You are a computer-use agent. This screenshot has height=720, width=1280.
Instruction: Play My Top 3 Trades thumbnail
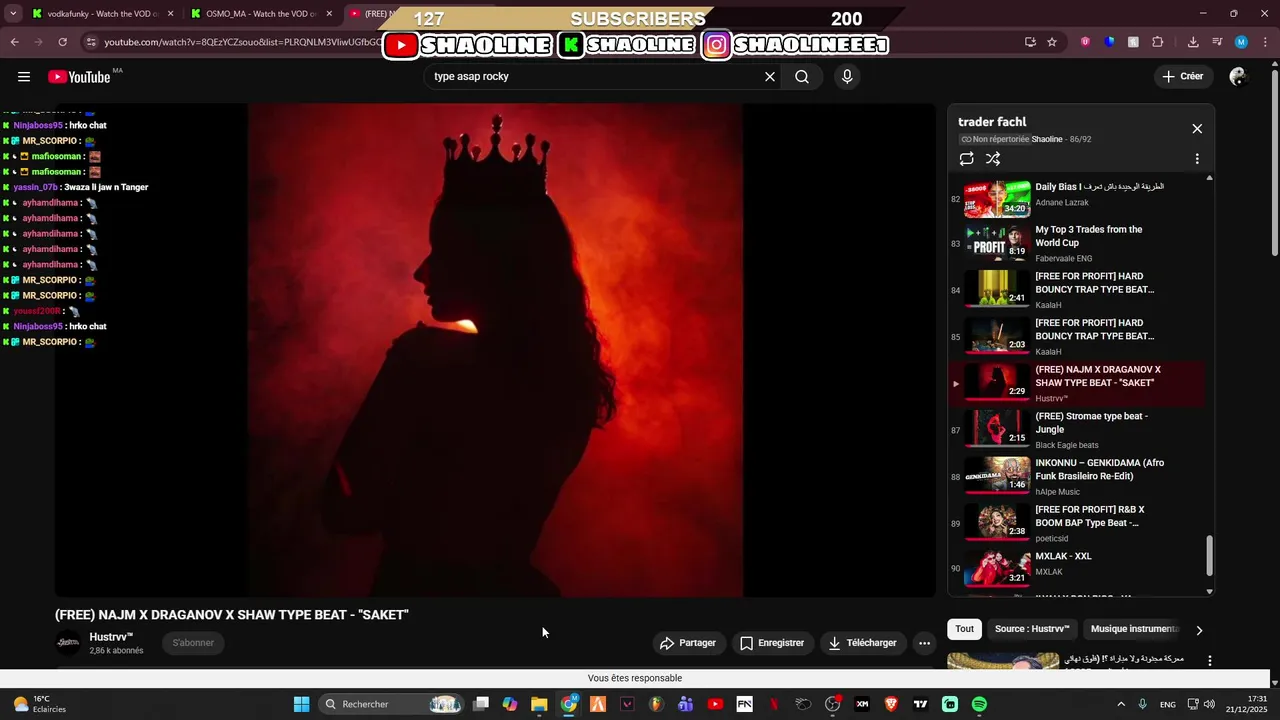[x=997, y=243]
